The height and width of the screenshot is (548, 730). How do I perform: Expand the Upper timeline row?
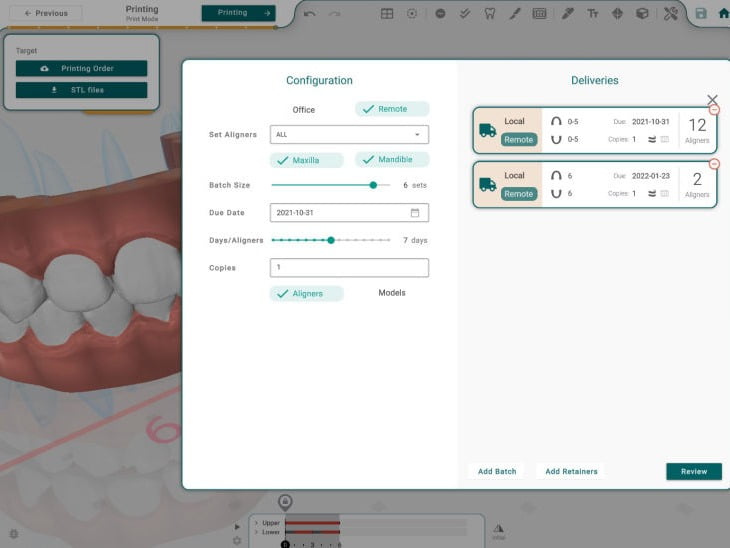[x=256, y=523]
